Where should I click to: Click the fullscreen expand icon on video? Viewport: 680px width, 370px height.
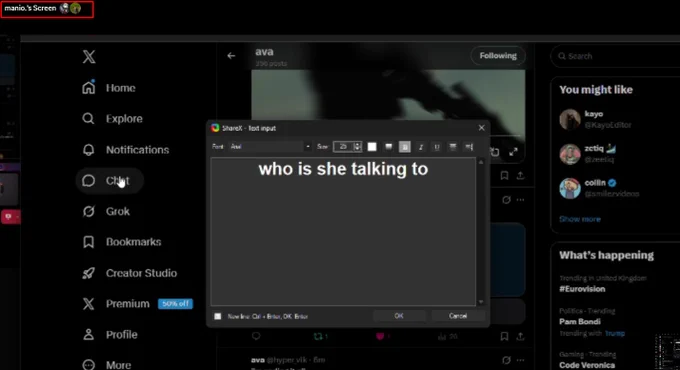click(x=513, y=152)
